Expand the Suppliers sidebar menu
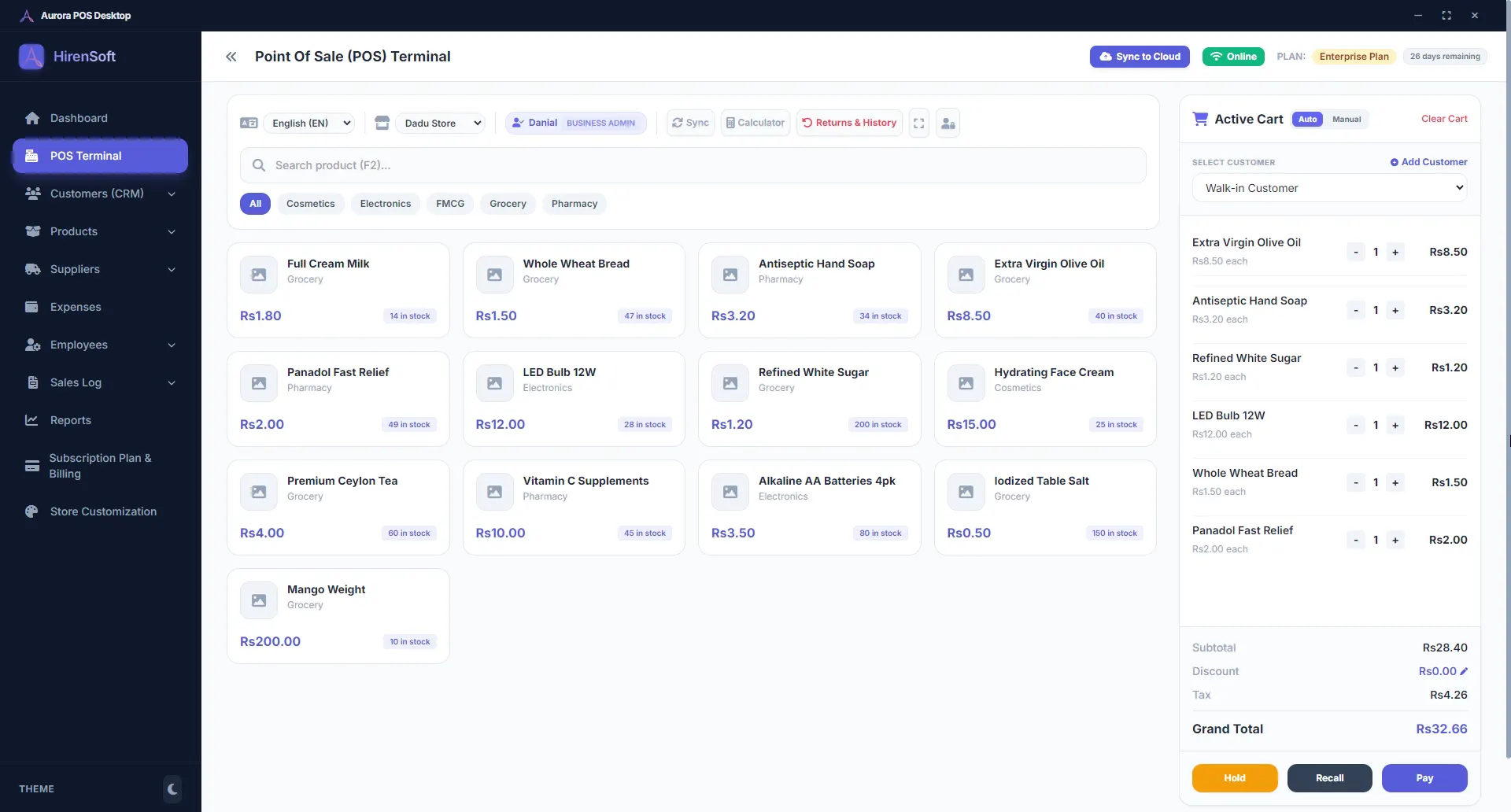The image size is (1511, 812). click(x=100, y=269)
